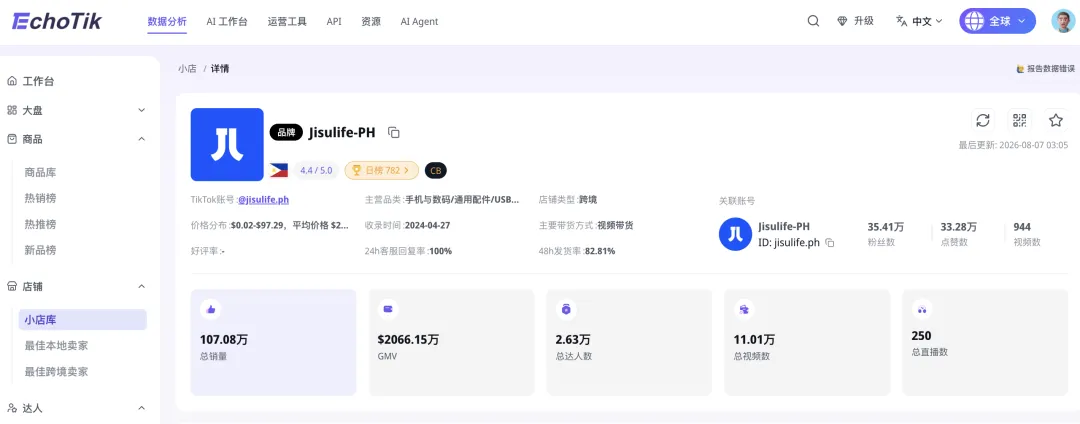Open the 资源 tab
The image size is (1080, 424).
pyautogui.click(x=371, y=21)
